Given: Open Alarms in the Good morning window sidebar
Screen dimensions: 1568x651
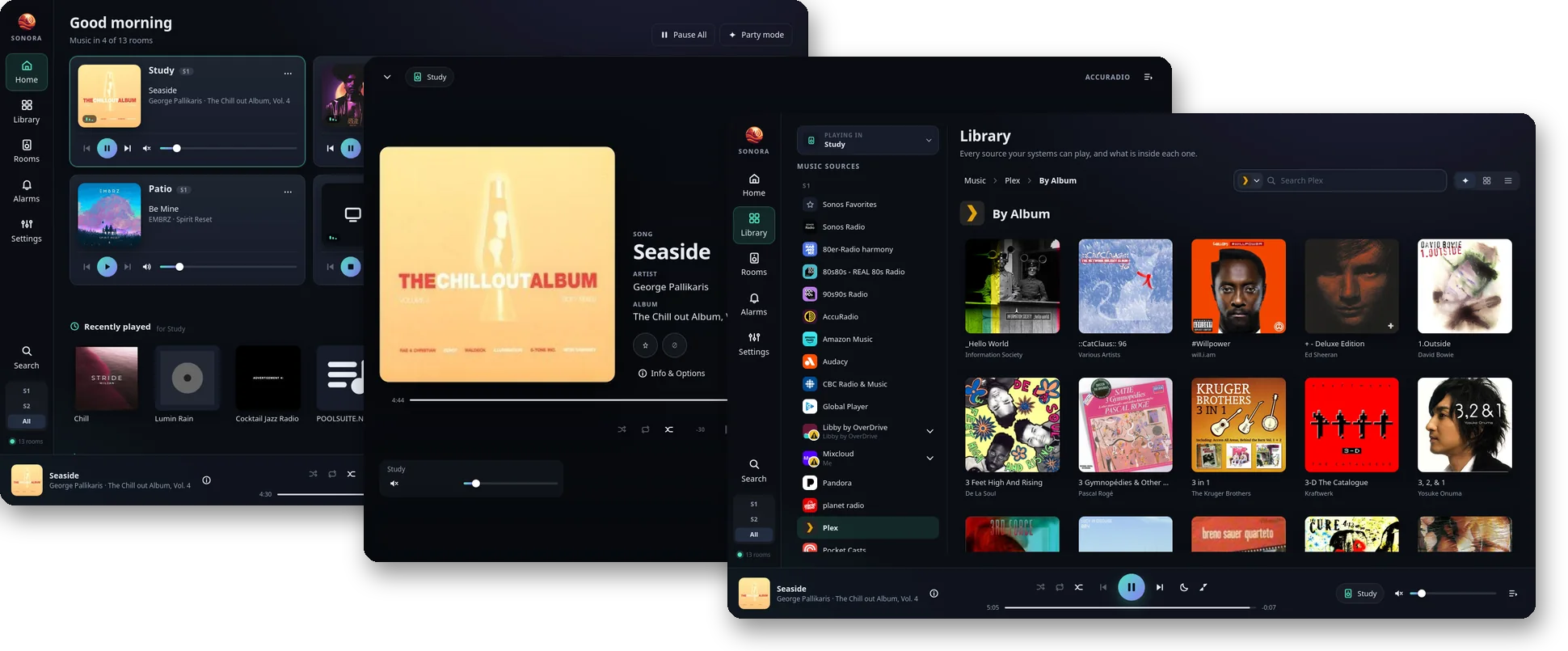Looking at the screenshot, I should [x=27, y=191].
